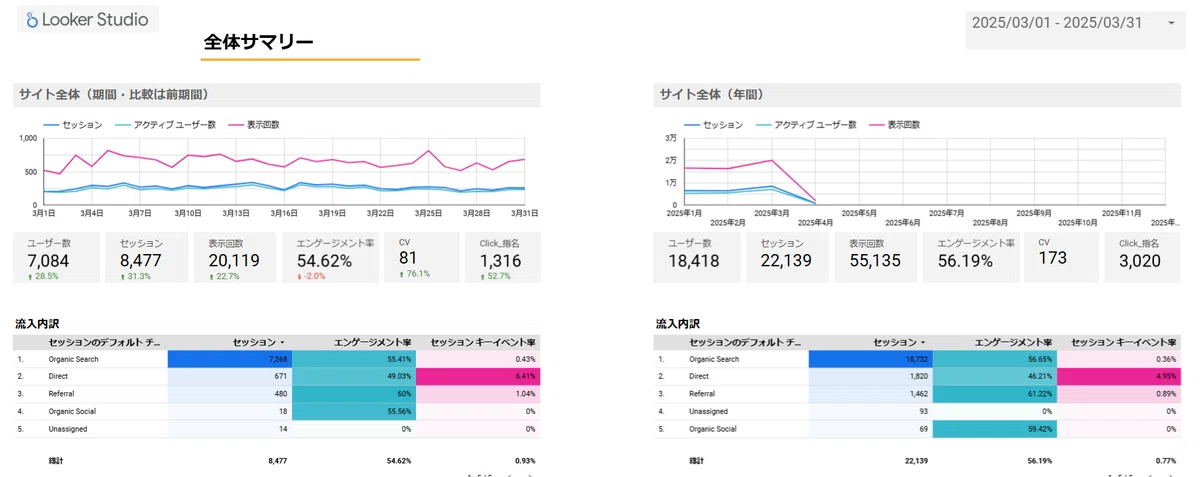Image resolution: width=1200 pixels, height=477 pixels.
Task: Click the right 流入内訳 table title
Action: (x=677, y=323)
